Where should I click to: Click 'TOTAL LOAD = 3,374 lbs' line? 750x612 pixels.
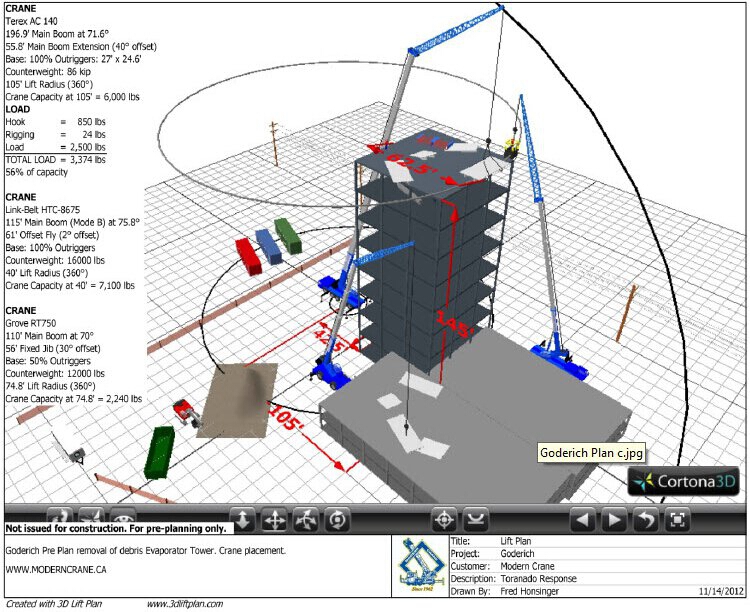(x=55, y=159)
